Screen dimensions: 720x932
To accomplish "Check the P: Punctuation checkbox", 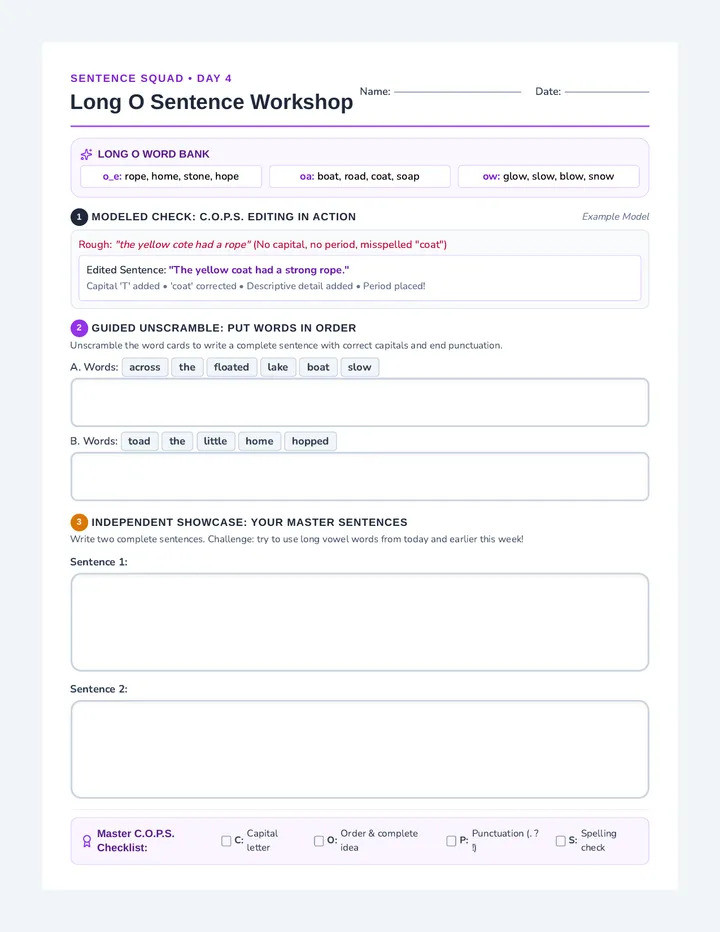I will coord(451,841).
